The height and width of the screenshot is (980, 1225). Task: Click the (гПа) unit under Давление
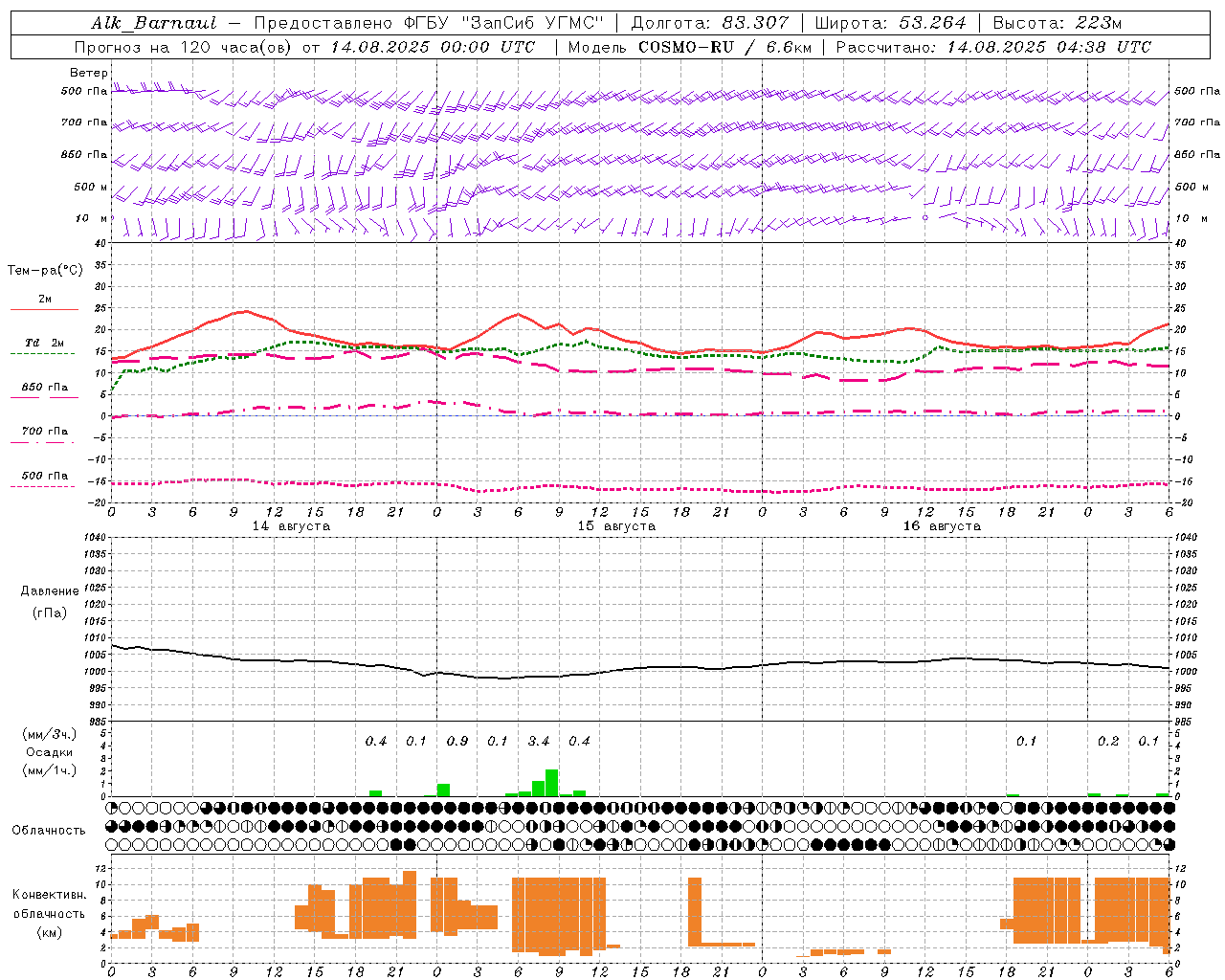coord(50,612)
